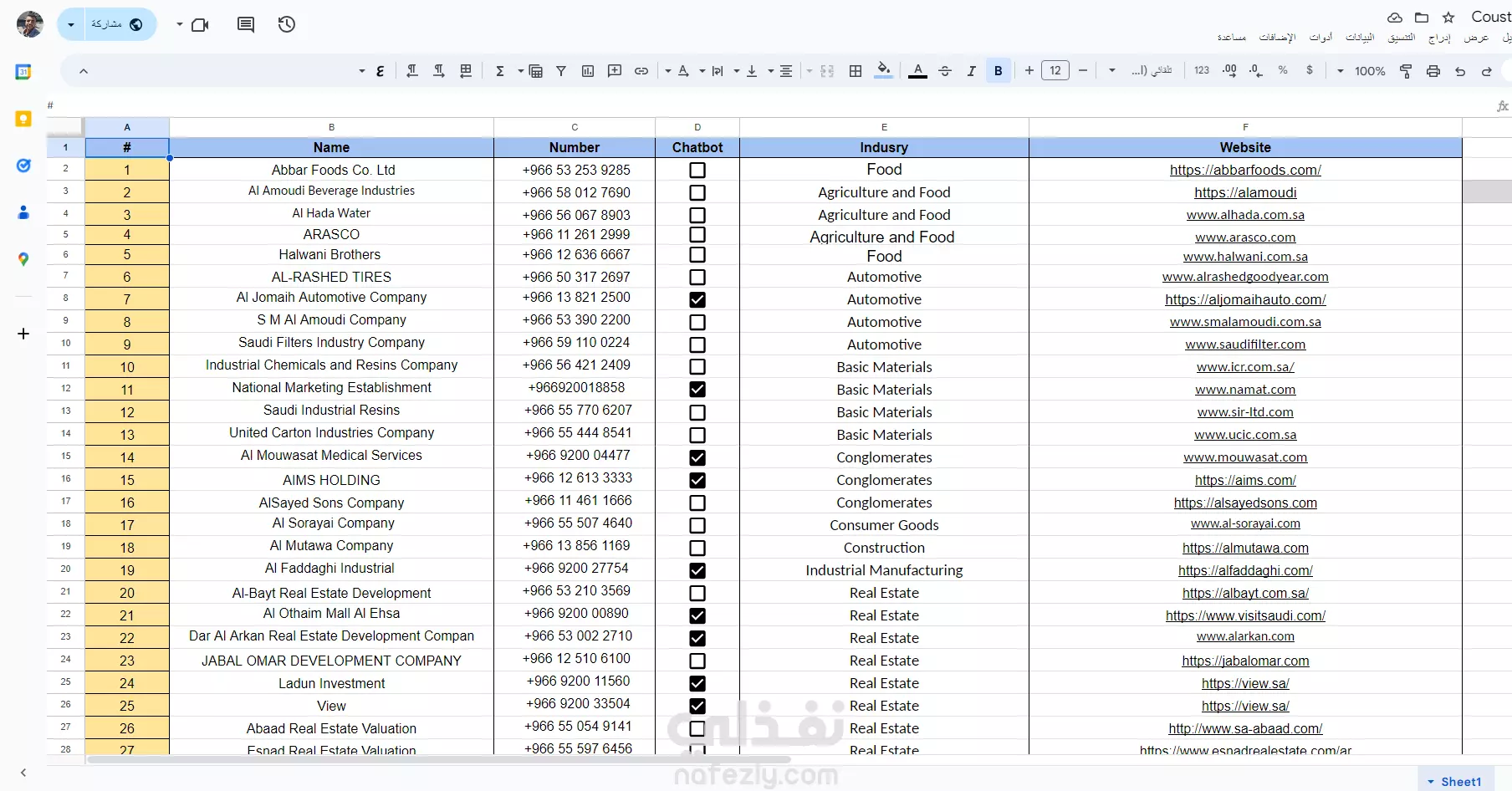Open the الإضافات menu
Viewport: 1512px width, 791px height.
(x=1277, y=38)
